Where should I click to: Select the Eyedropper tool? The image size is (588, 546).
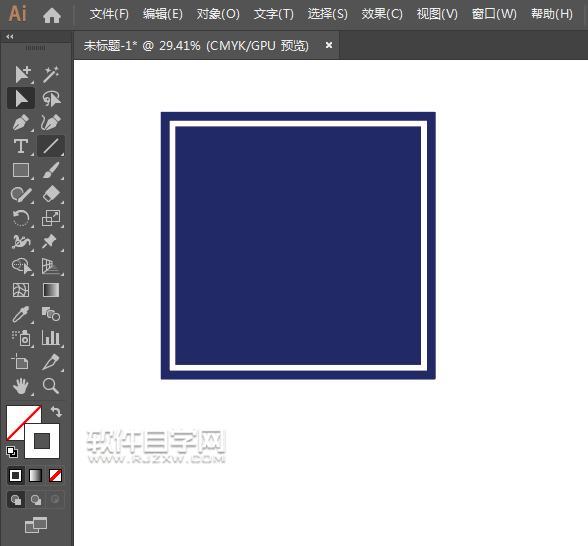point(21,314)
